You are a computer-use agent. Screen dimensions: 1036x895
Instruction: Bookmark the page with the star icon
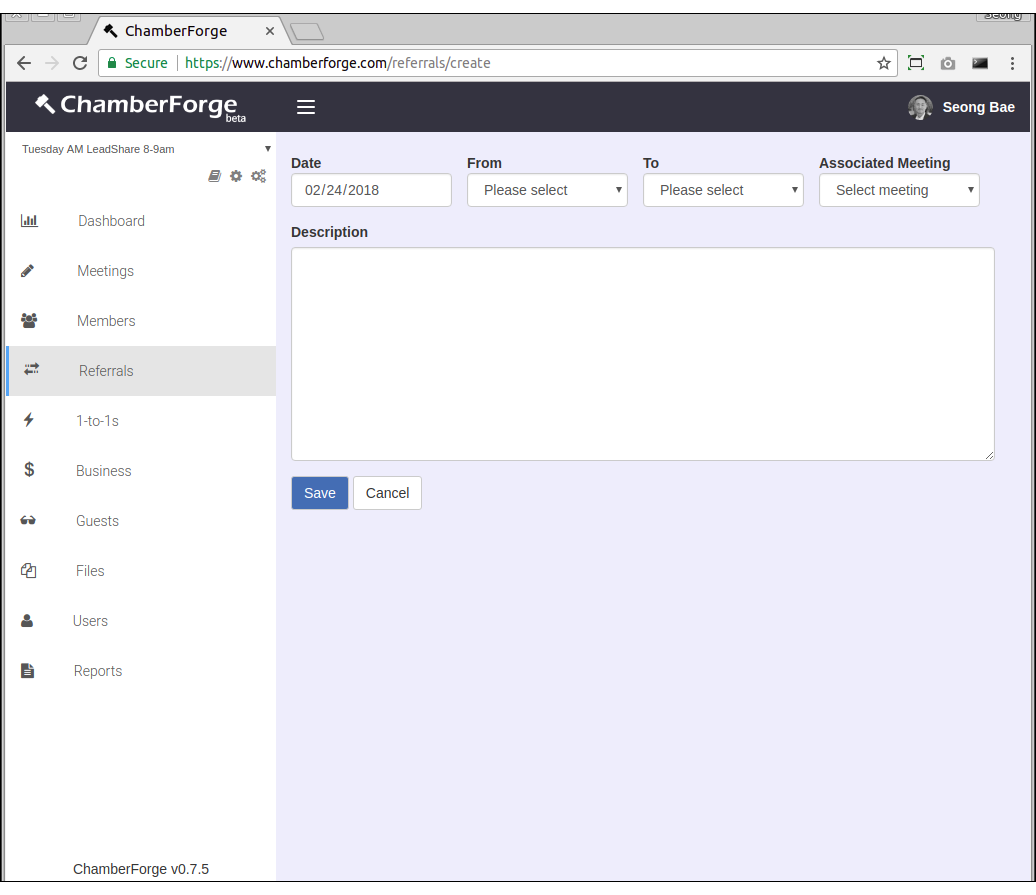coord(883,63)
